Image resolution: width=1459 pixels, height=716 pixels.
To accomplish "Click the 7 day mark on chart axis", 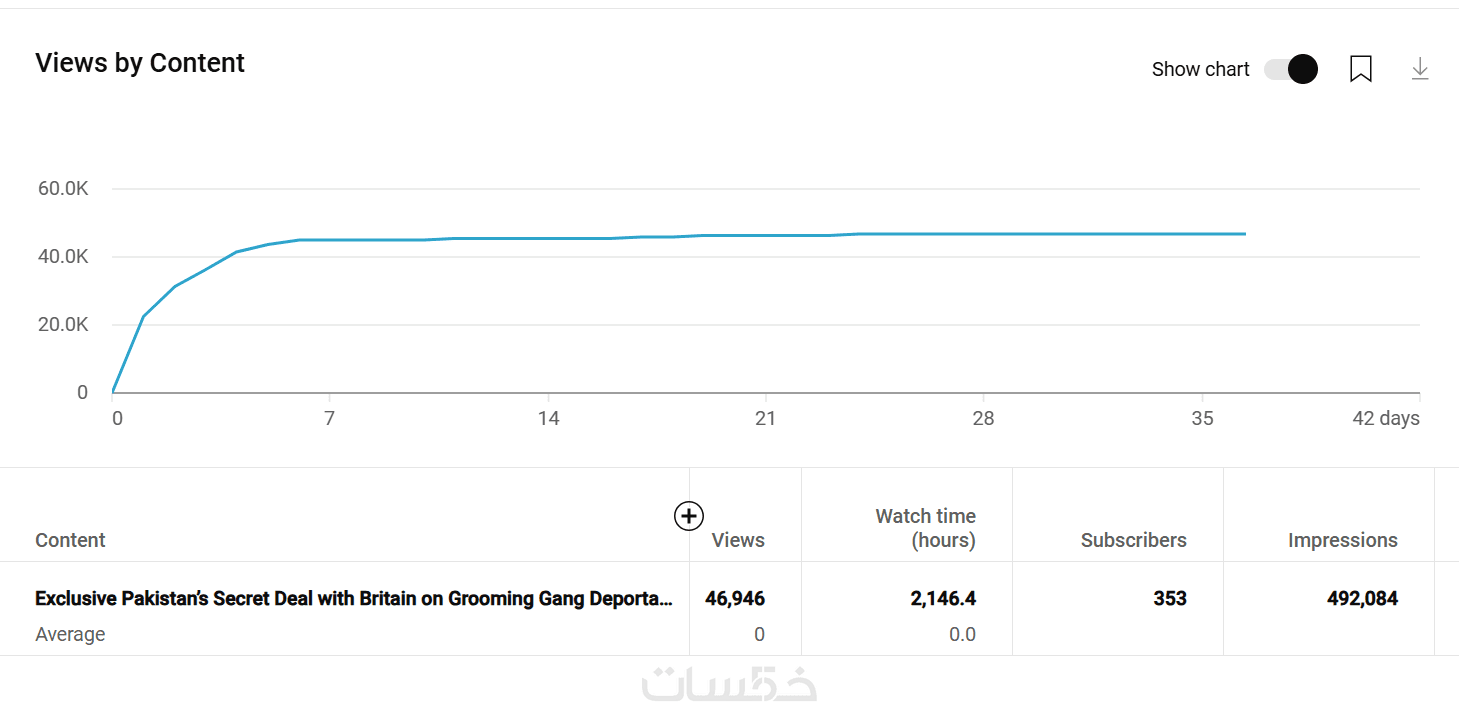I will click(x=329, y=418).
